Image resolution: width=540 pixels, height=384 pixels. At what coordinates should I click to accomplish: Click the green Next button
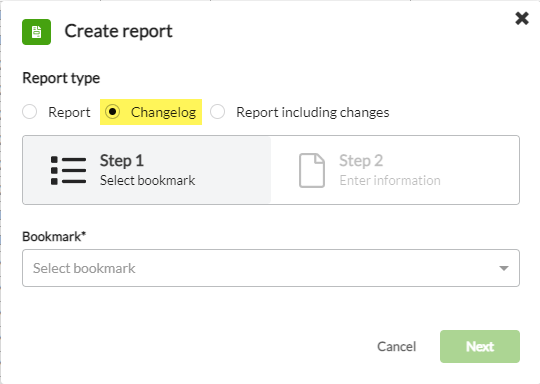pos(480,346)
